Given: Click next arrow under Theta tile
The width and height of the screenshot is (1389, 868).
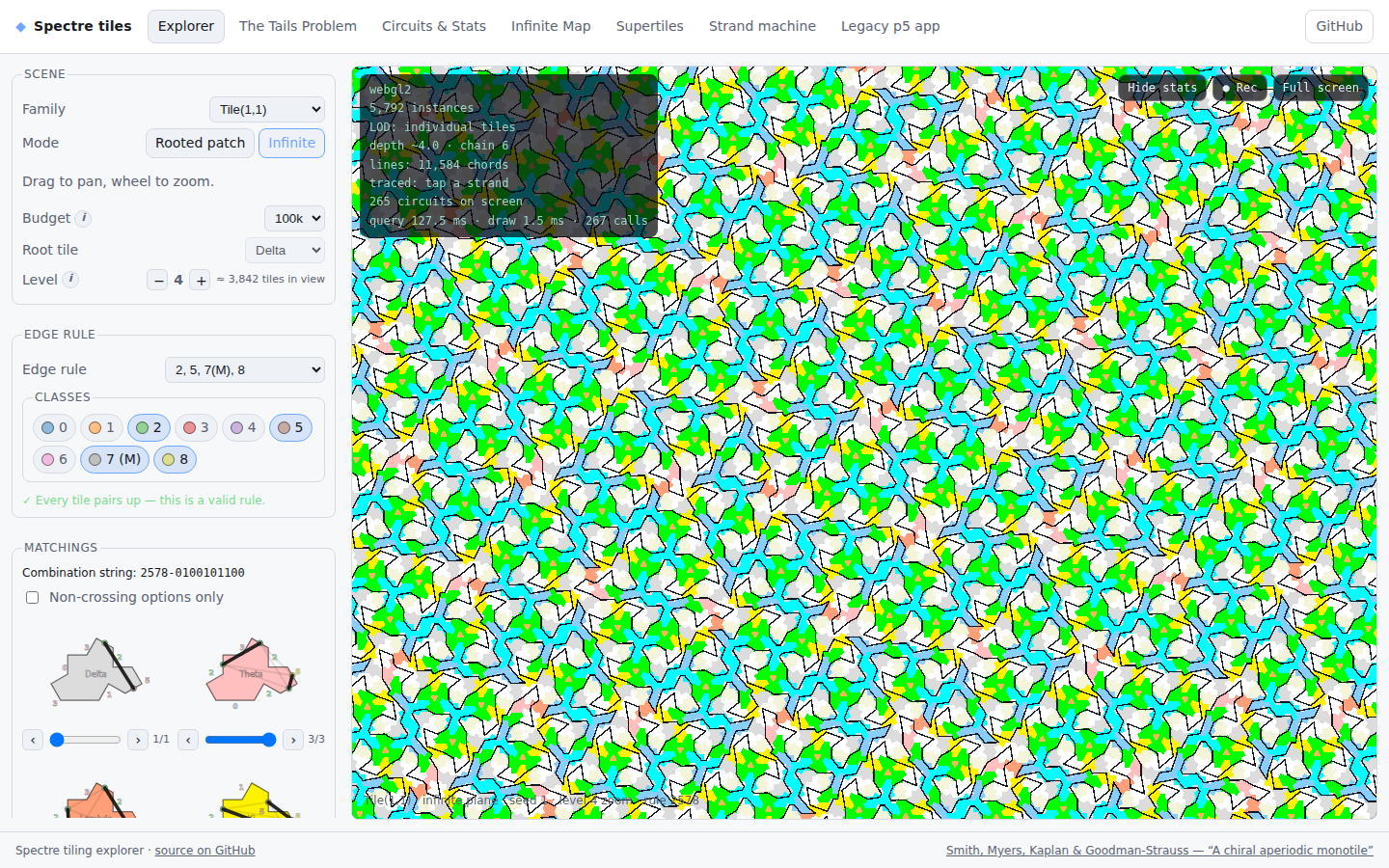Looking at the screenshot, I should pos(293,740).
